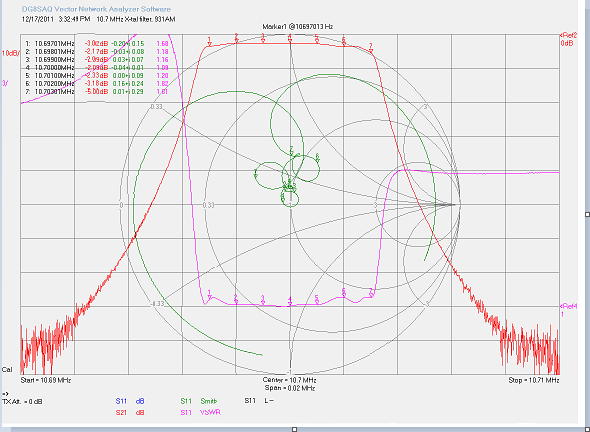The height and width of the screenshot is (432, 590).
Task: Click marker 6 on the green Smith trace
Action: [x=317, y=157]
